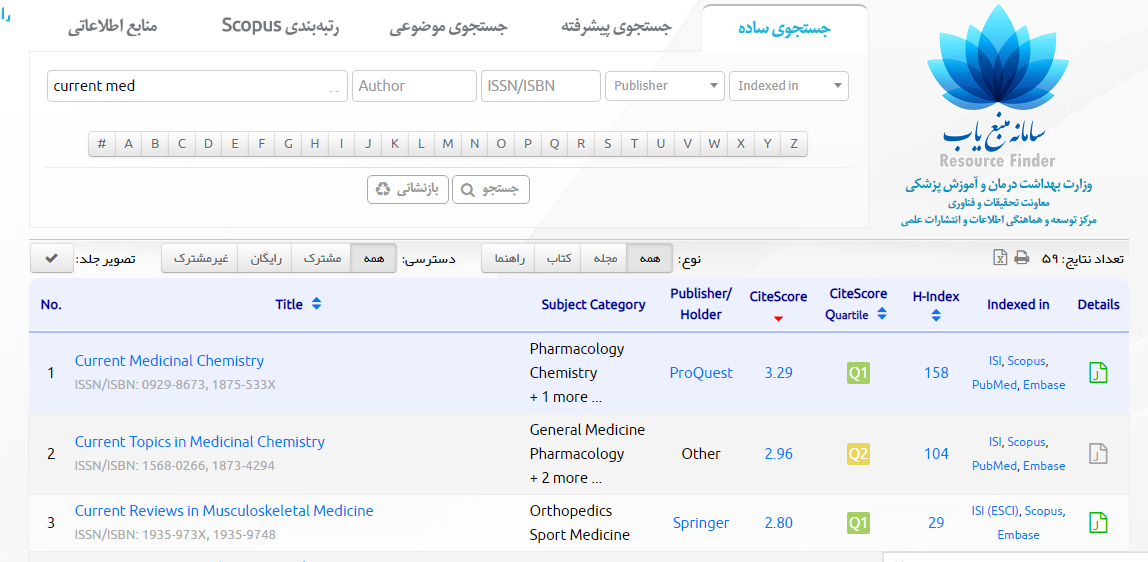
Task: Click the ProQuest publisher link
Action: [x=701, y=373]
